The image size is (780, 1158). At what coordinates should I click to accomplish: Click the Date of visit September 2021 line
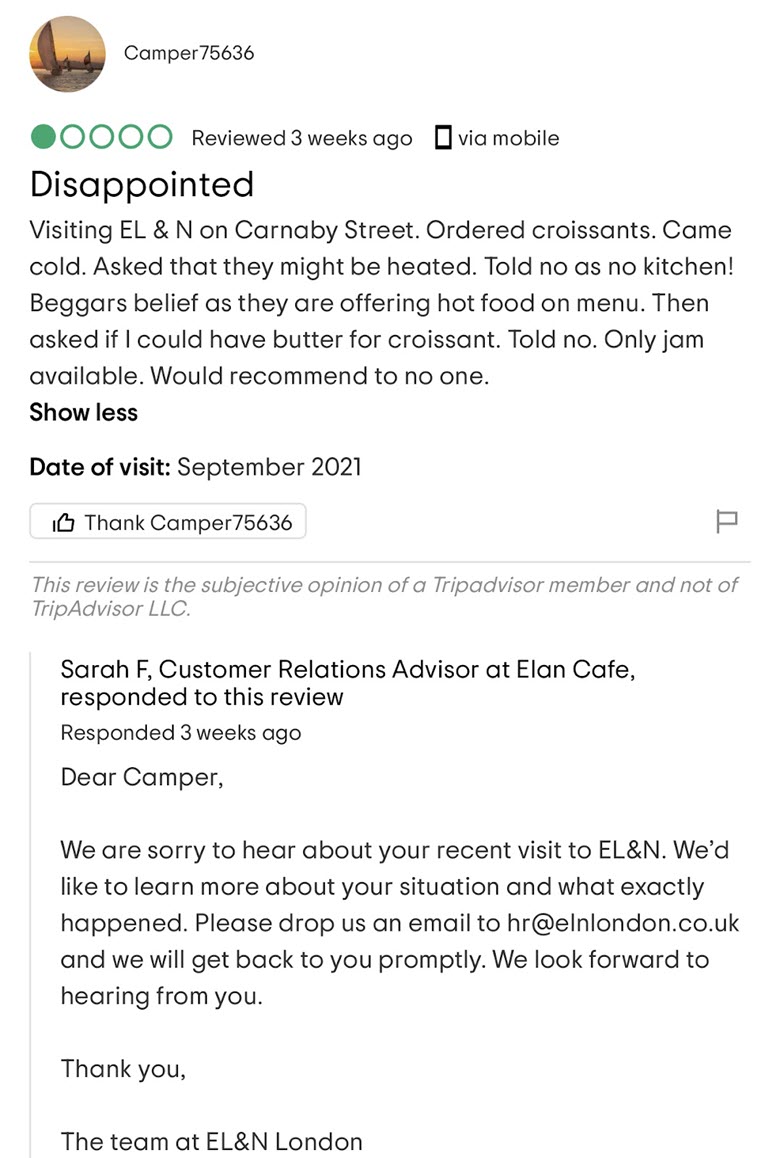196,467
